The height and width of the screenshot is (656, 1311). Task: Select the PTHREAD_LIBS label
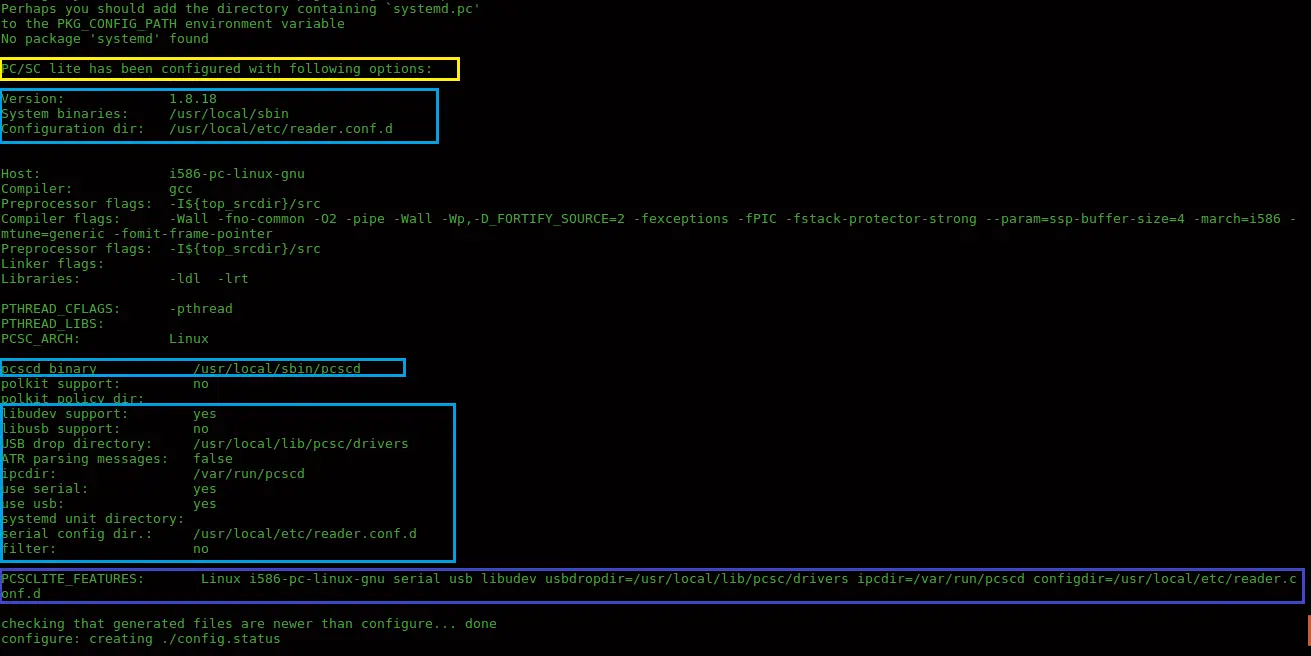pos(53,324)
